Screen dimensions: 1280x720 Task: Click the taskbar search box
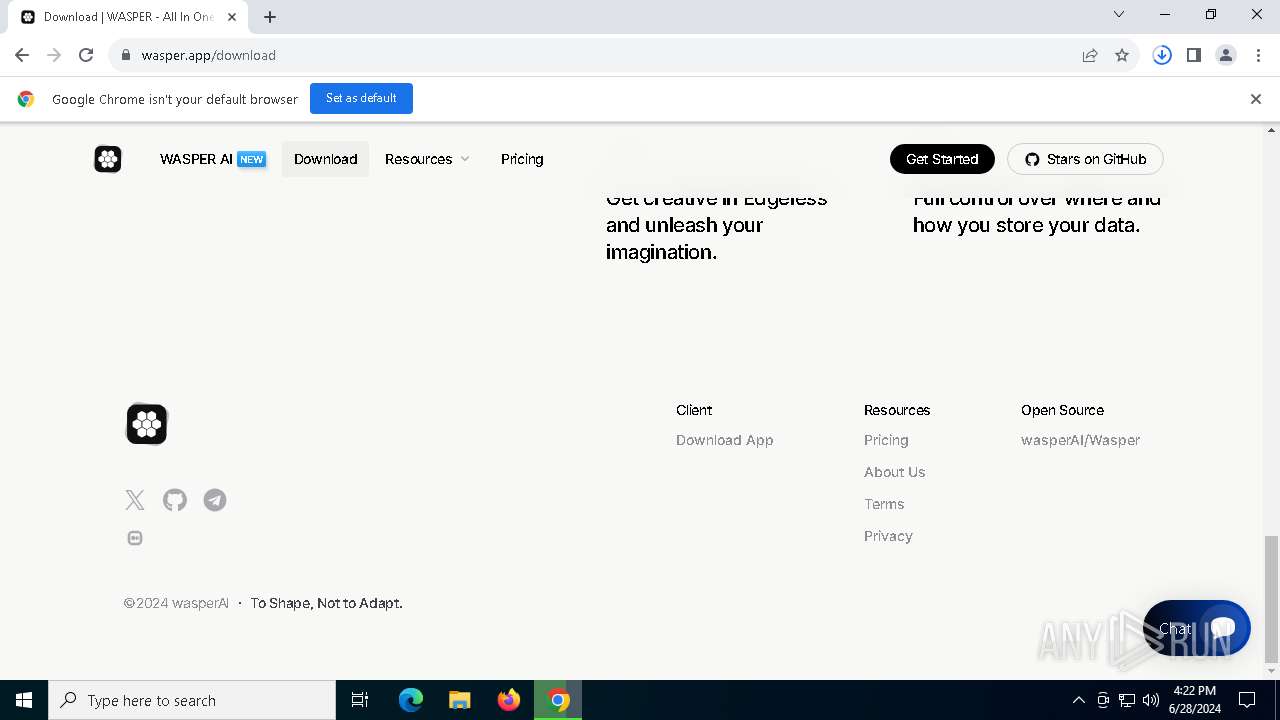(192, 700)
